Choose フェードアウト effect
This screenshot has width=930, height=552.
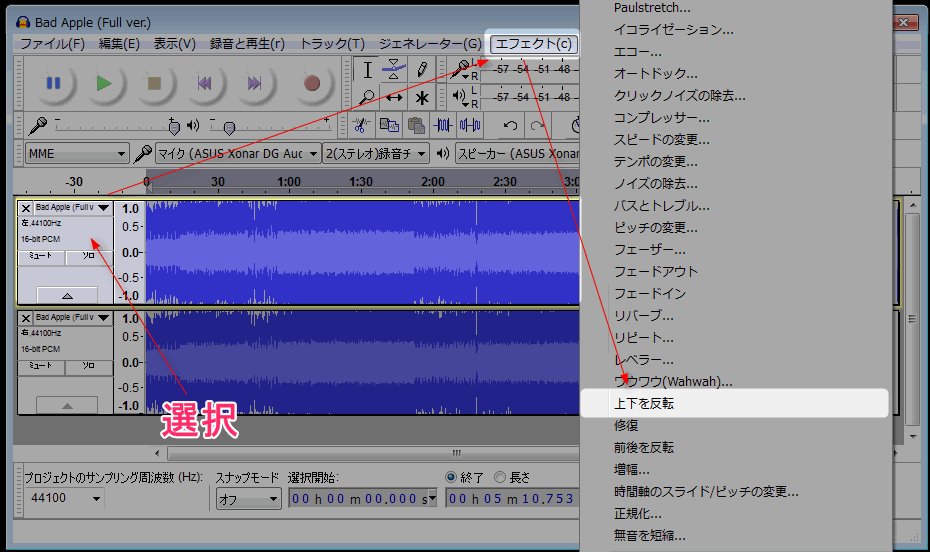[655, 272]
